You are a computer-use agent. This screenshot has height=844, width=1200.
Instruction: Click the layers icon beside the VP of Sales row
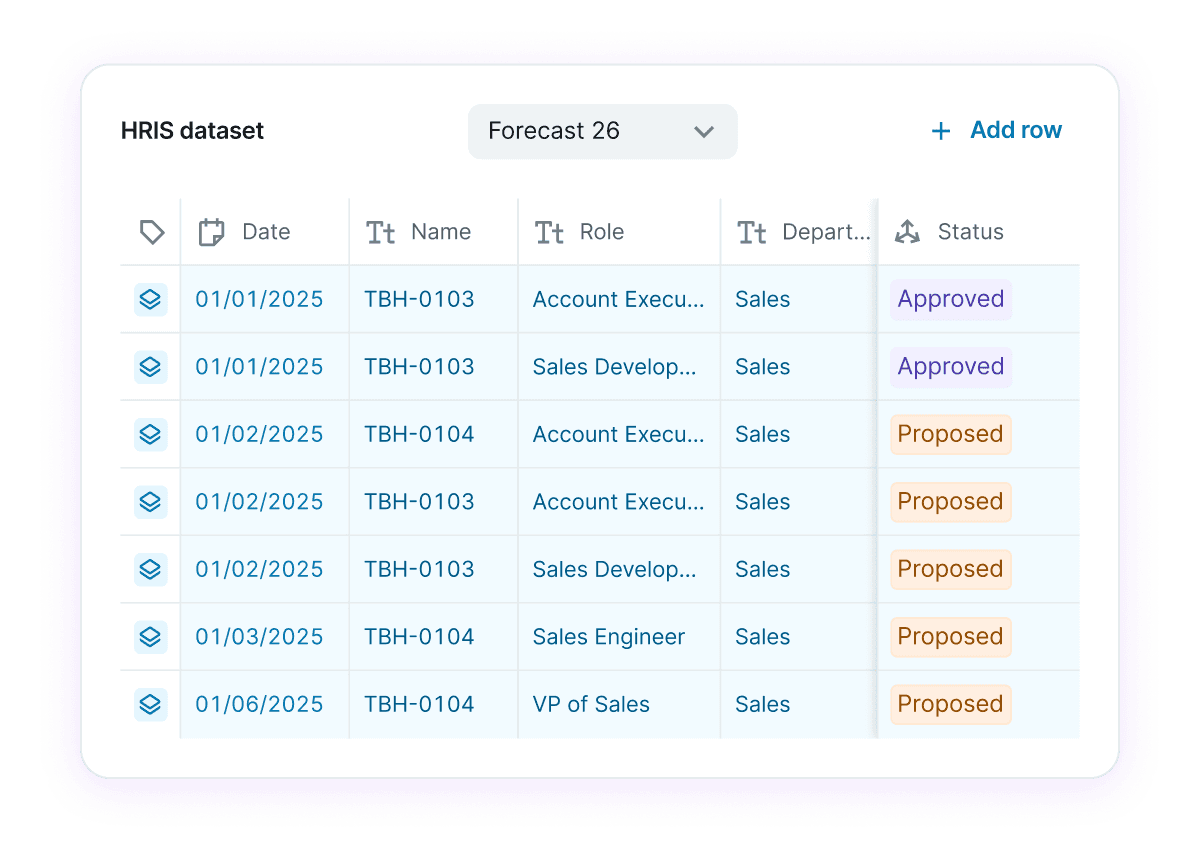coord(150,704)
